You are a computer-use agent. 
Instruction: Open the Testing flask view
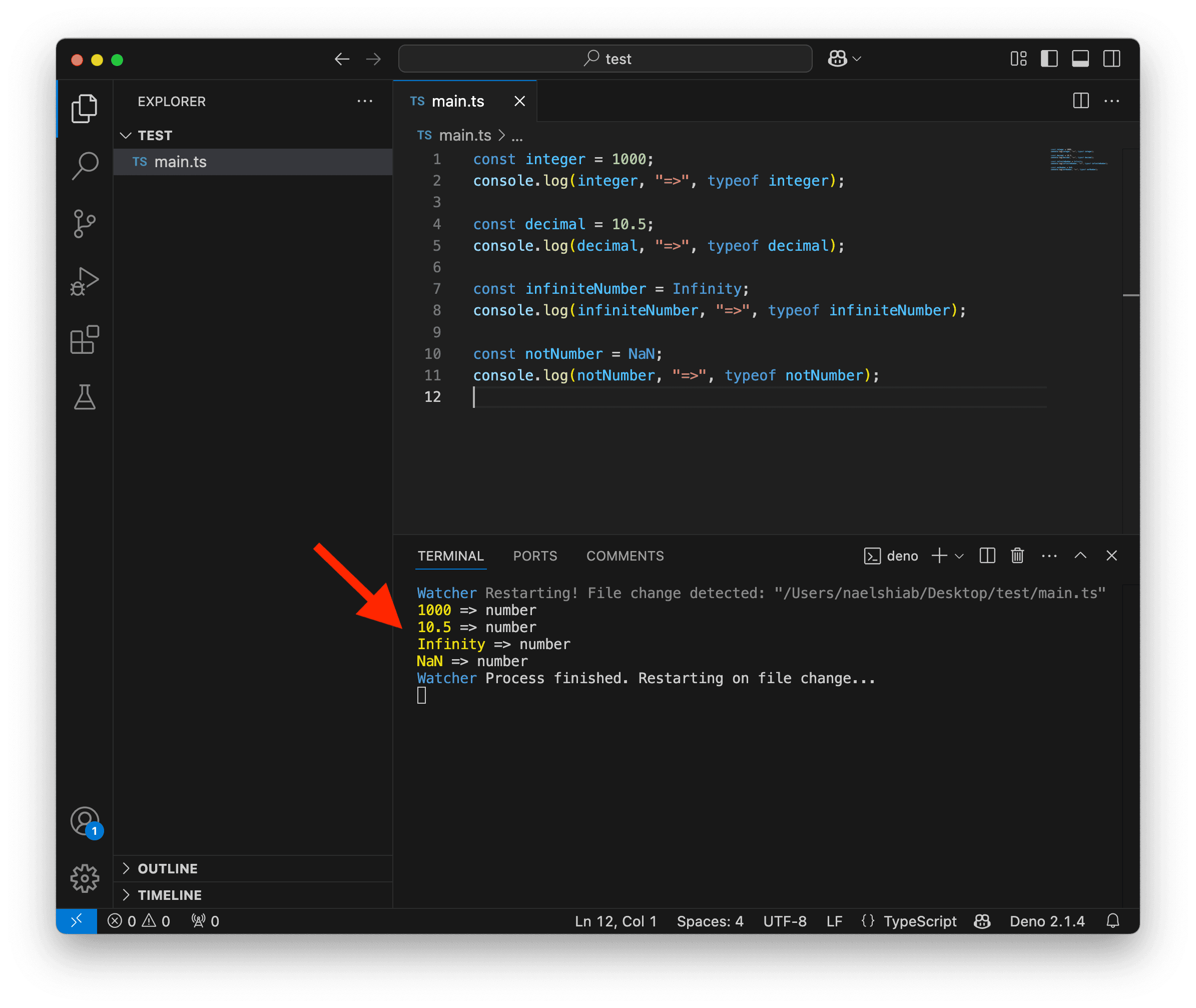coord(85,397)
